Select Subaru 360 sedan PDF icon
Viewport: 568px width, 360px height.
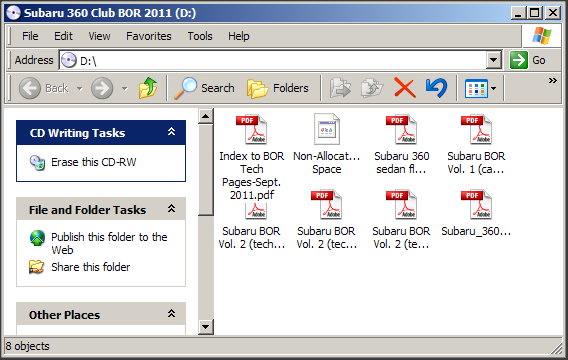tap(401, 130)
